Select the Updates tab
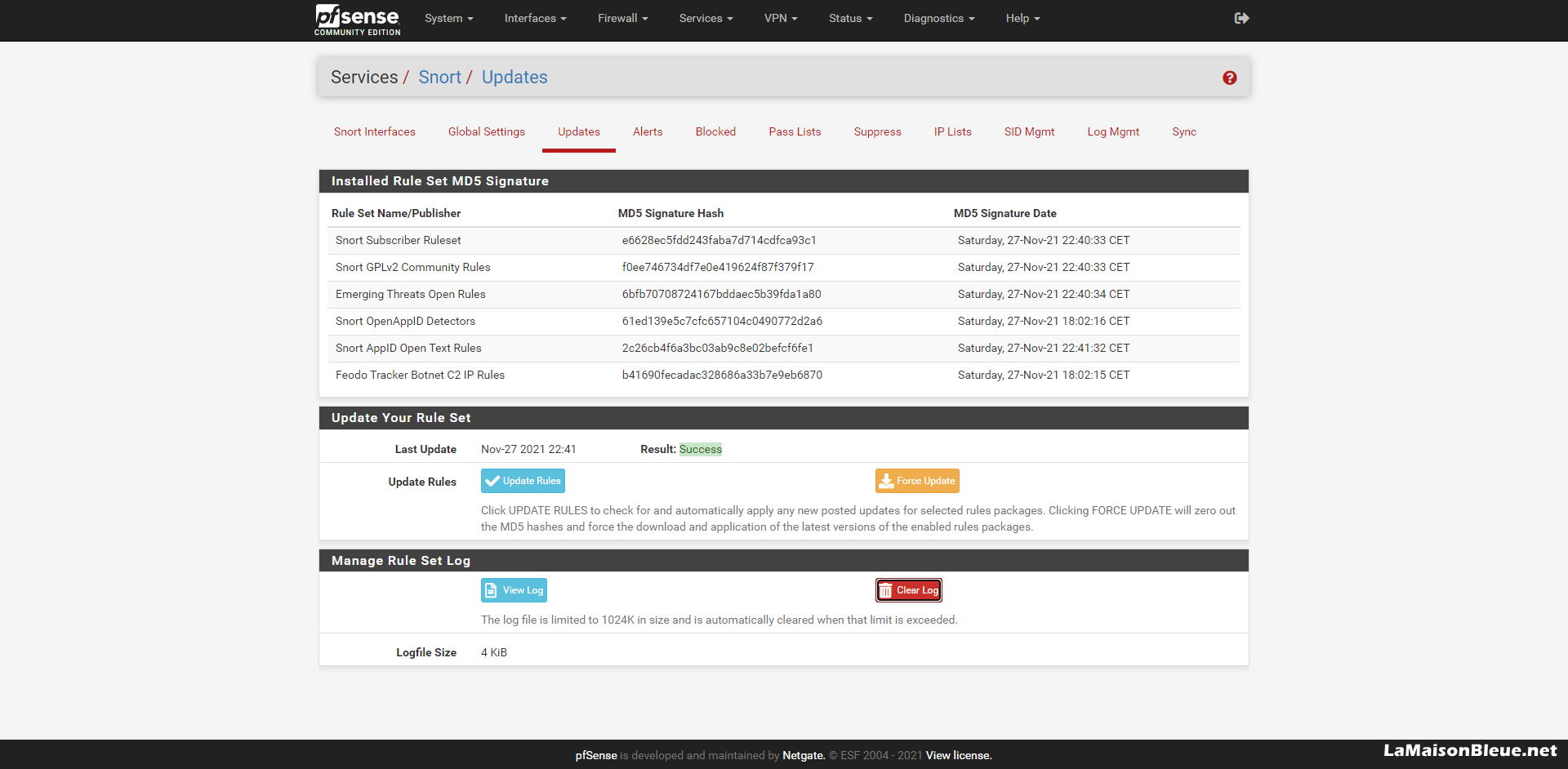 point(579,131)
